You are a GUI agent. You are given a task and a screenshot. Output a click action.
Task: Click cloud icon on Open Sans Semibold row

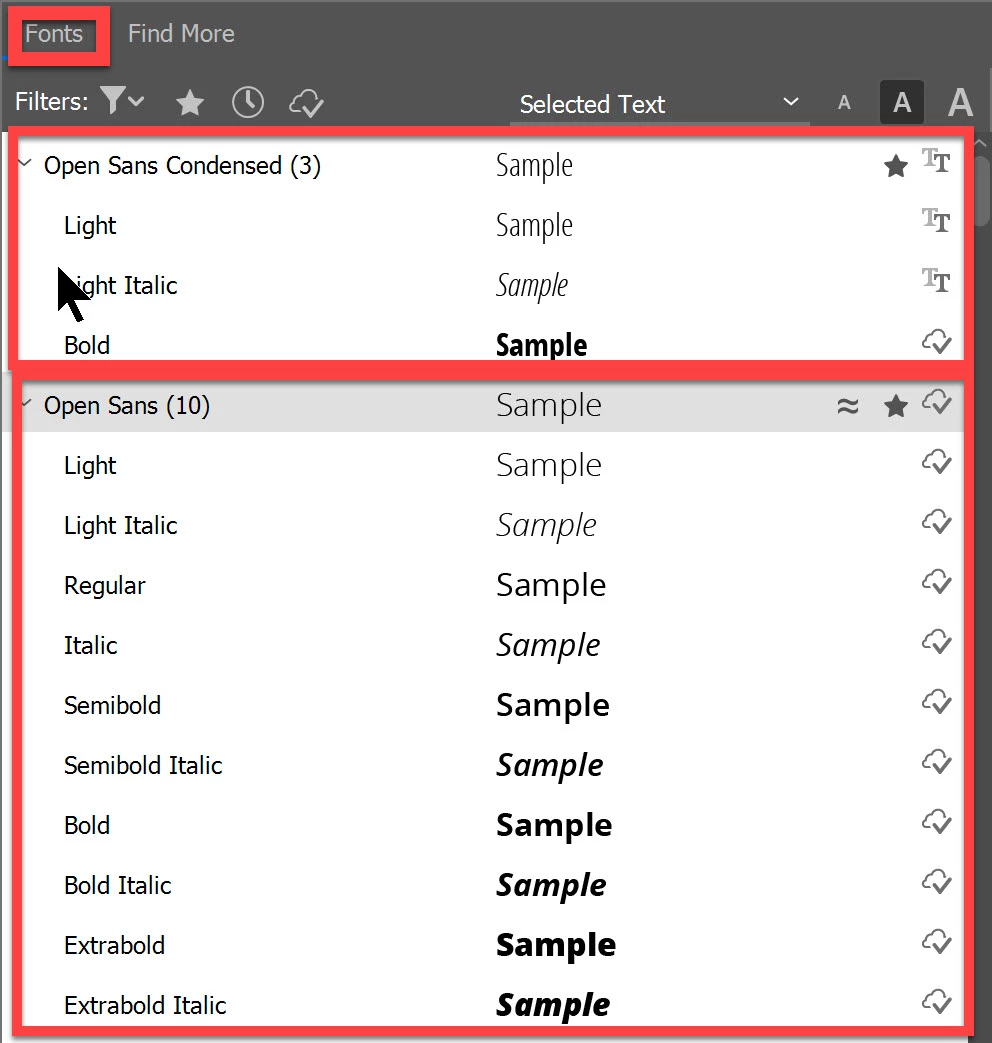pos(937,701)
